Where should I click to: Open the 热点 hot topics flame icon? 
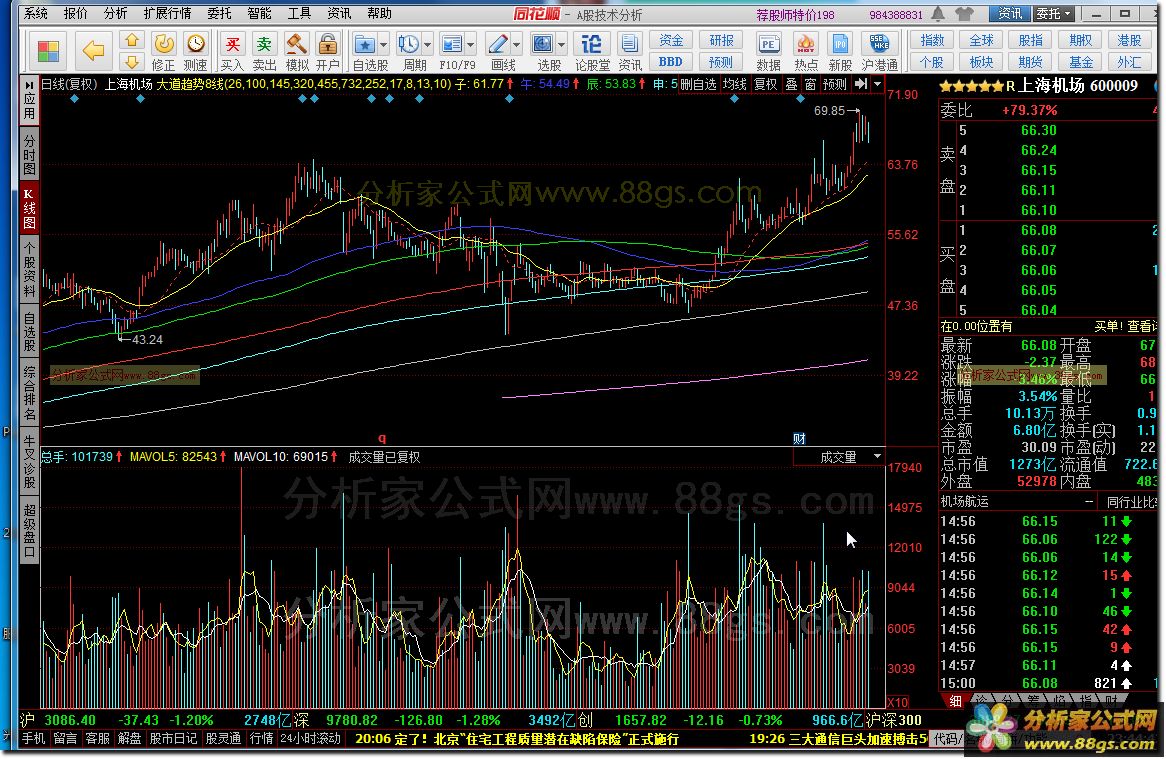tap(805, 51)
